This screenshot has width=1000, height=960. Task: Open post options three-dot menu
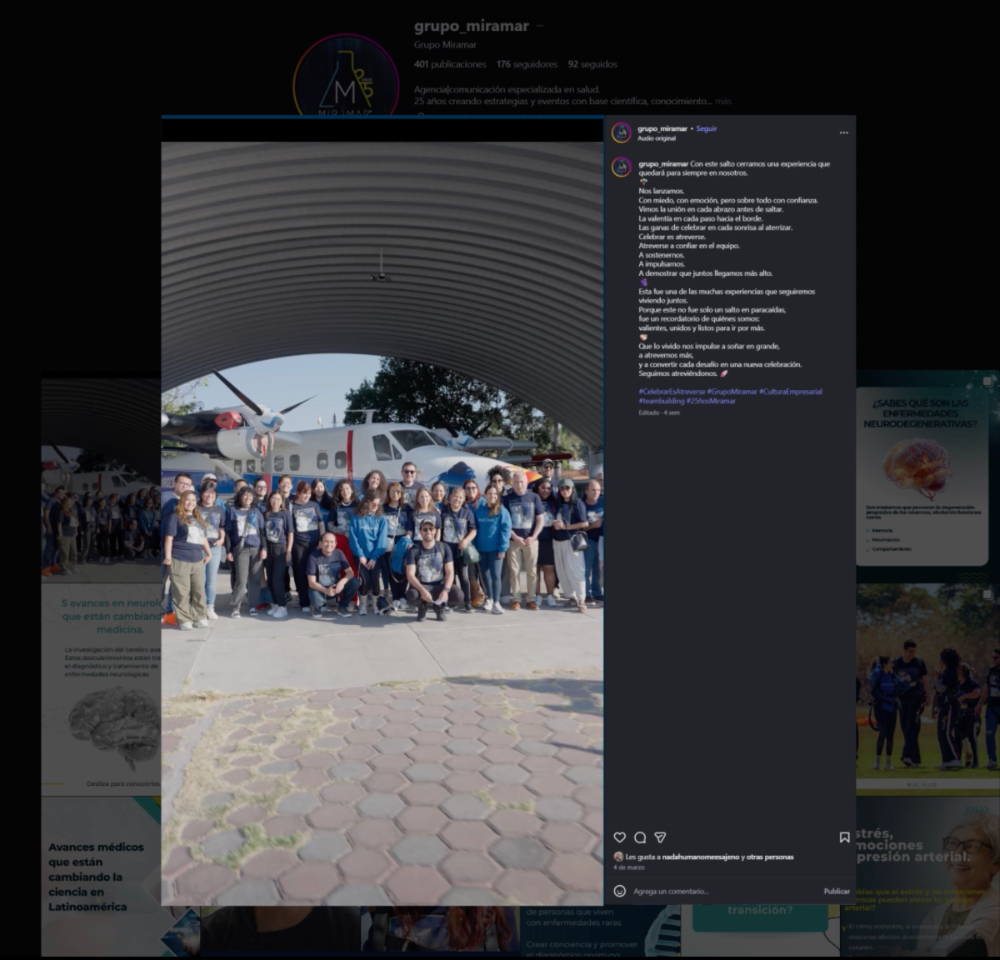(x=844, y=133)
